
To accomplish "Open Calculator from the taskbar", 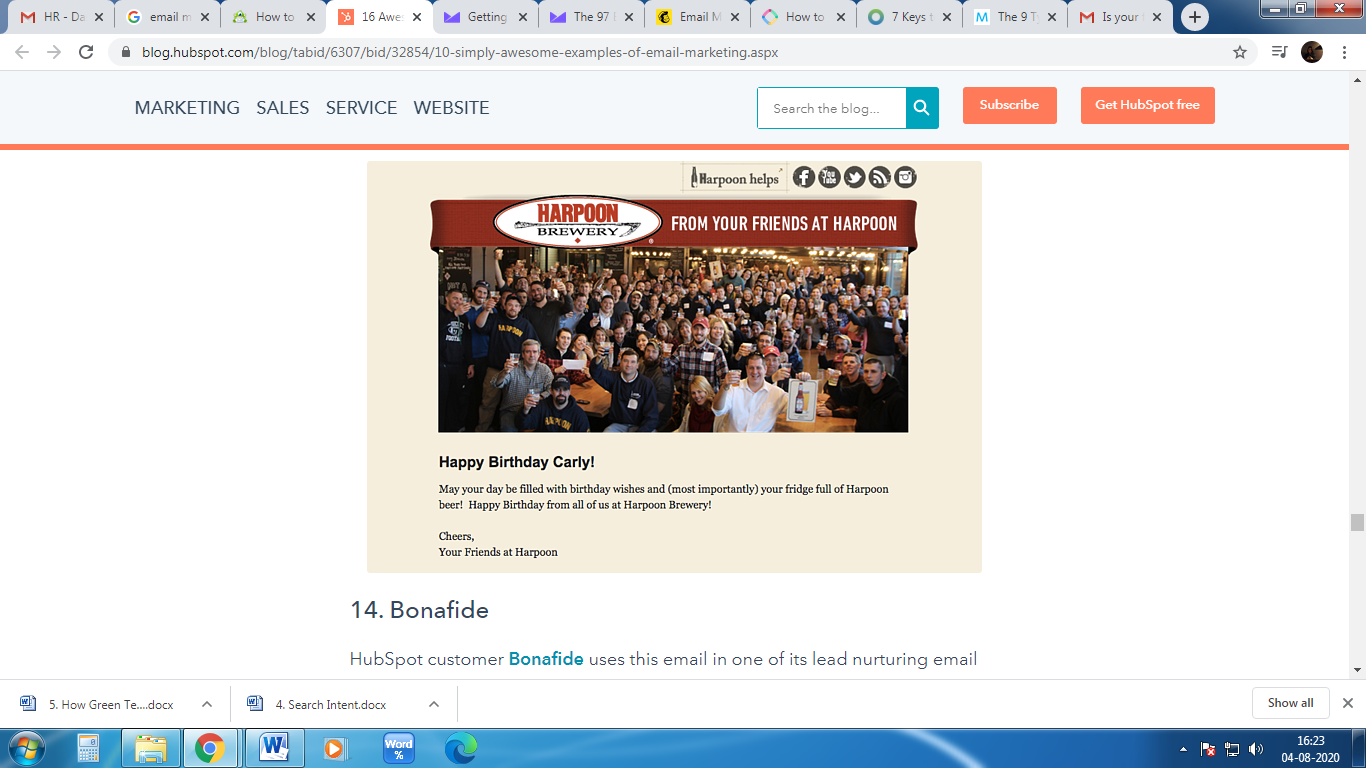I will (88, 748).
